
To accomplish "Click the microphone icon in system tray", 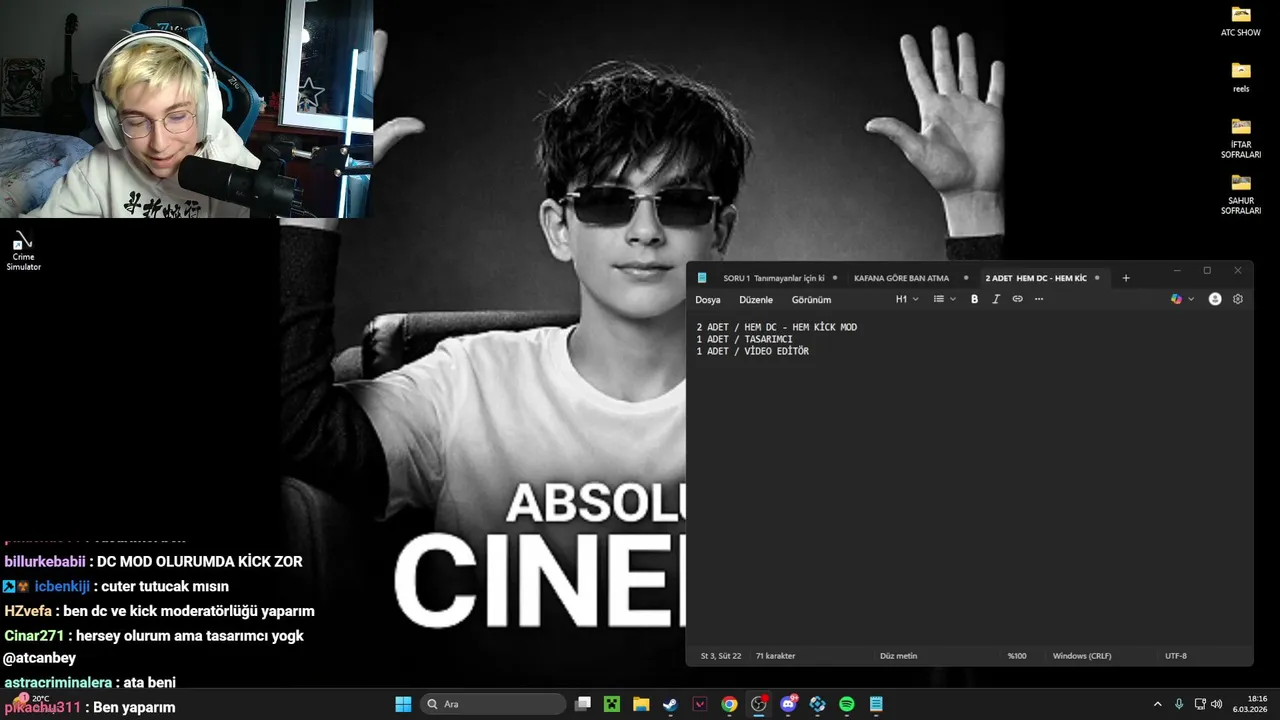I will pos(1179,704).
